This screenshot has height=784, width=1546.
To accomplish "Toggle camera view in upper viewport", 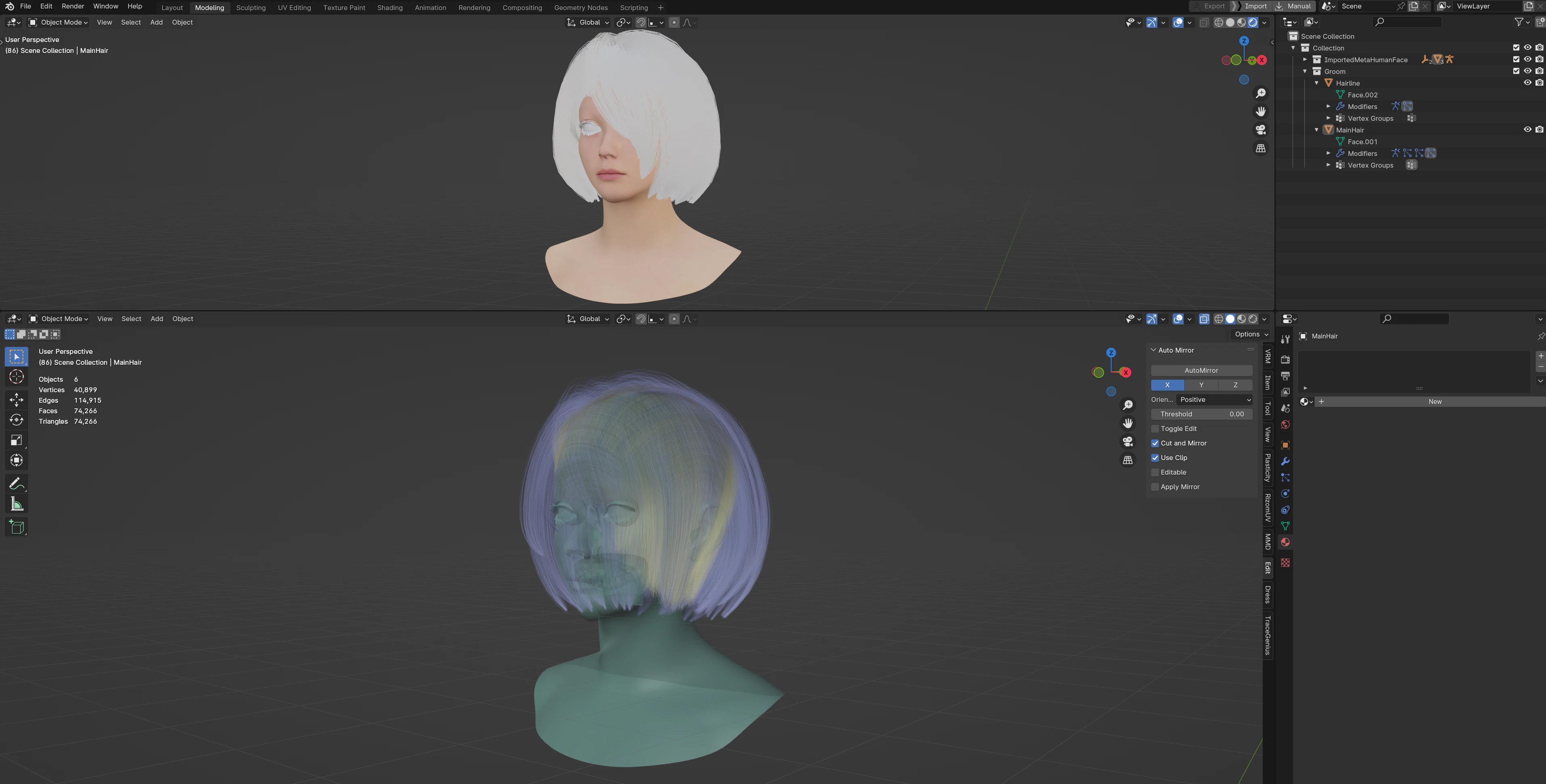I will click(1261, 130).
